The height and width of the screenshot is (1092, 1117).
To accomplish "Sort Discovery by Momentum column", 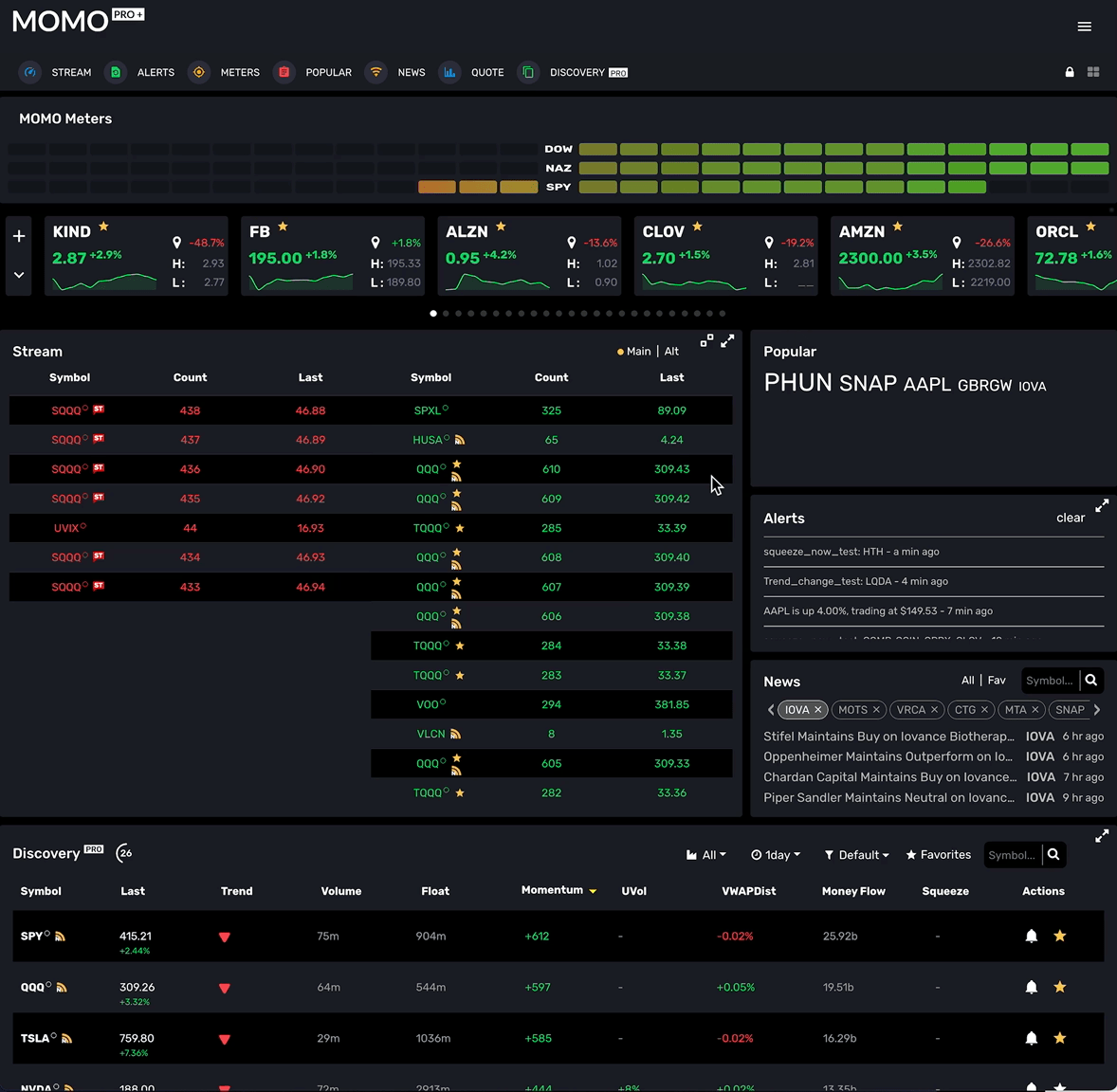I will coord(558,890).
